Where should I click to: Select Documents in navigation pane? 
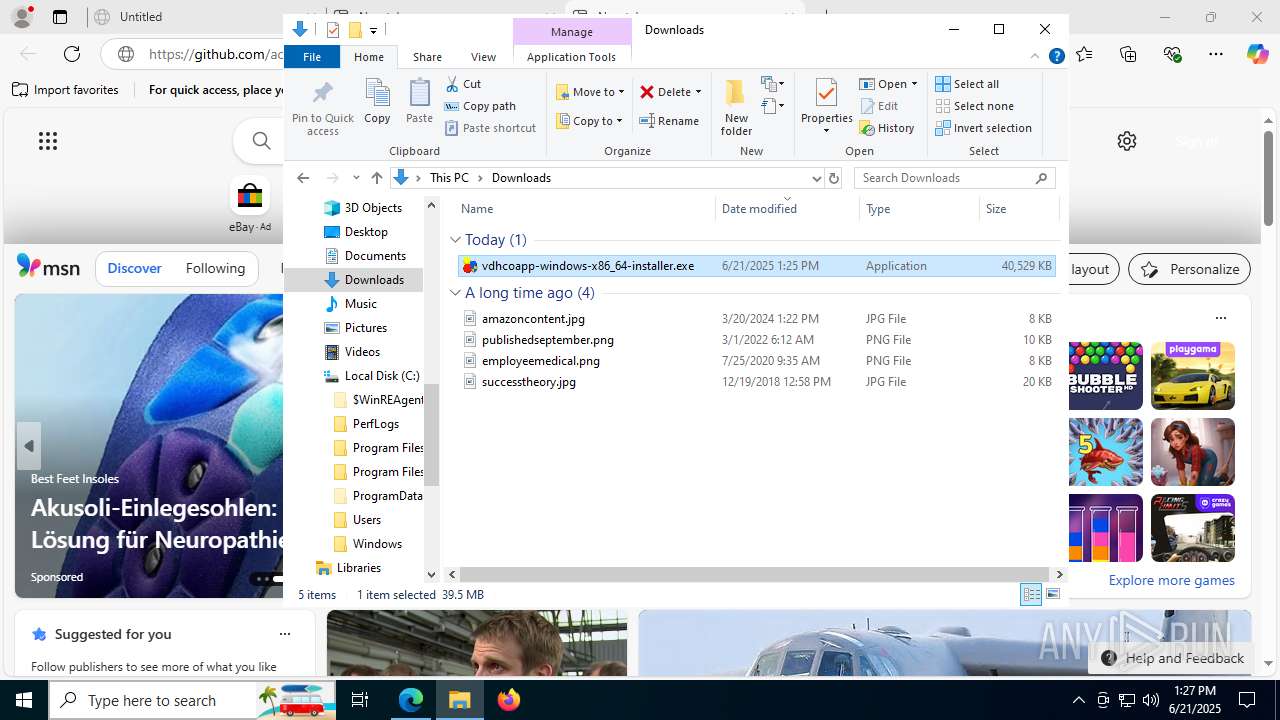375,256
